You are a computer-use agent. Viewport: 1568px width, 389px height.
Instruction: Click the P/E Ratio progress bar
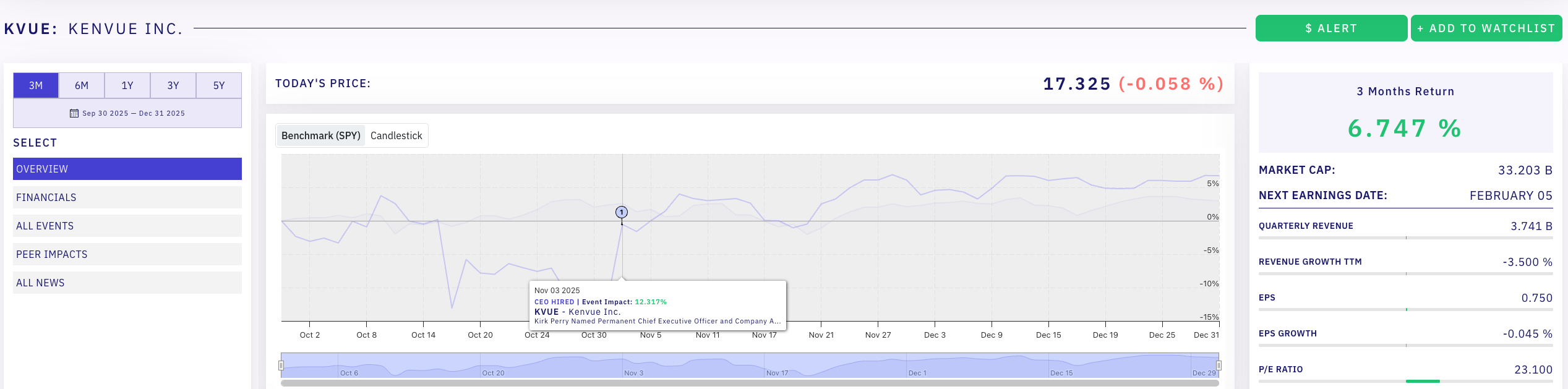[x=1405, y=382]
